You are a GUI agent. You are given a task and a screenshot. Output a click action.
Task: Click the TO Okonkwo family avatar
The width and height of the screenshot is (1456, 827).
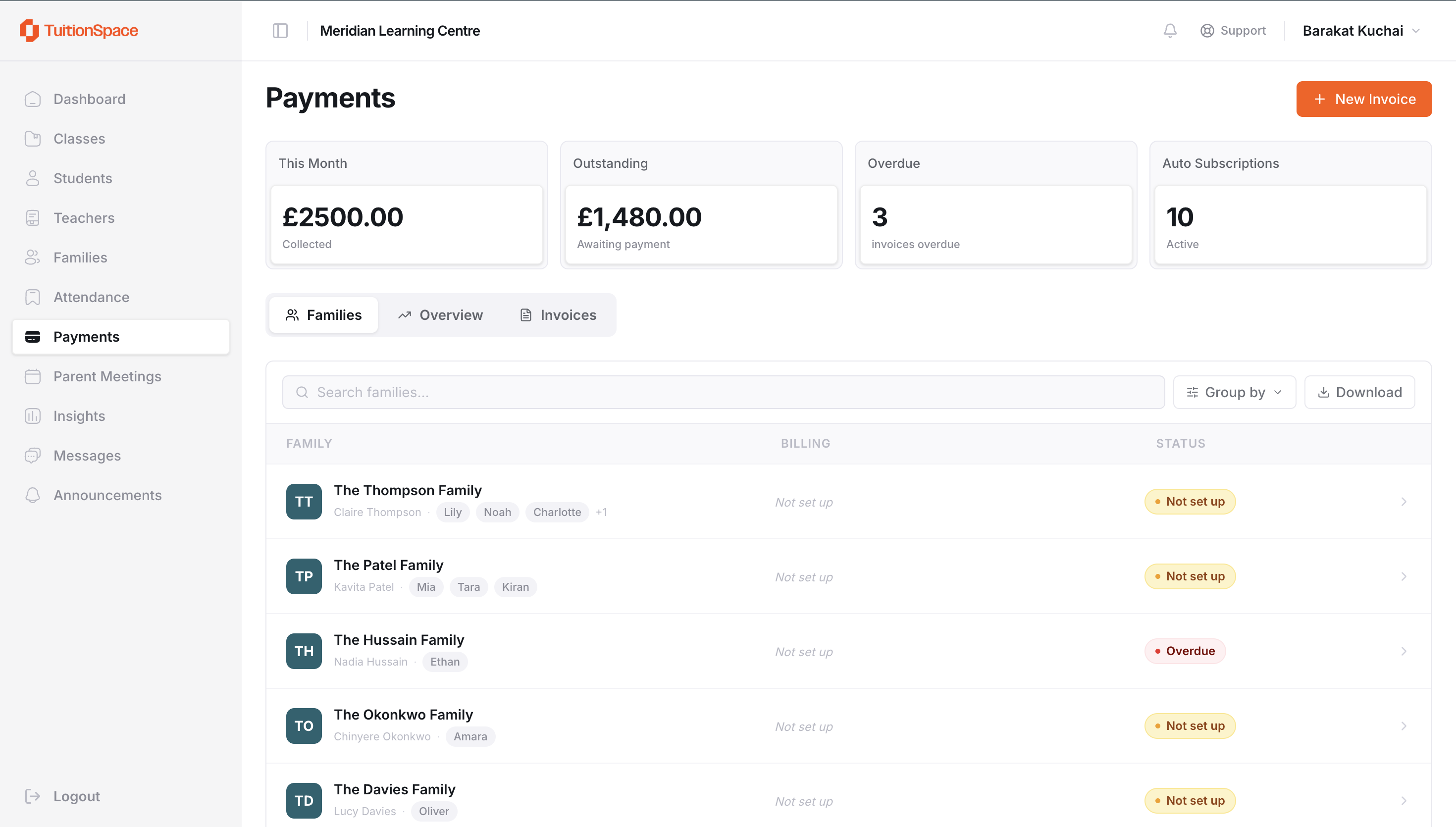pyautogui.click(x=304, y=726)
